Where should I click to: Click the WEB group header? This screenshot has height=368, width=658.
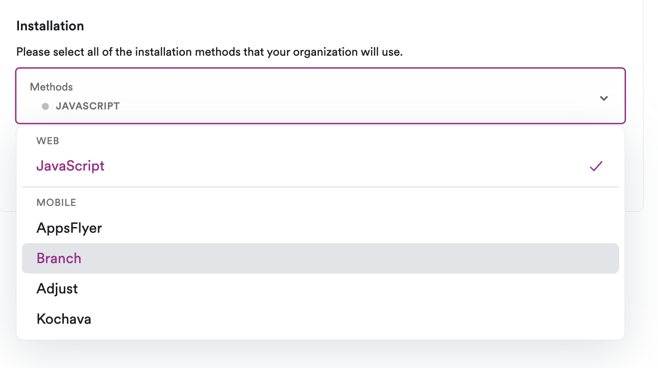coord(47,141)
